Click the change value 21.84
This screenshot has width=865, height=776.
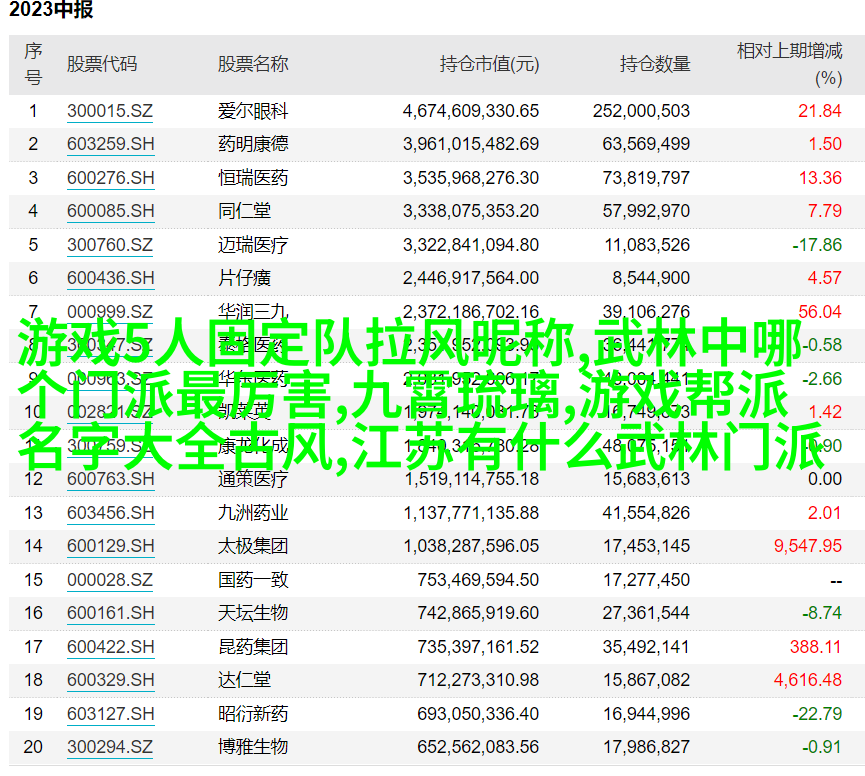pyautogui.click(x=820, y=111)
